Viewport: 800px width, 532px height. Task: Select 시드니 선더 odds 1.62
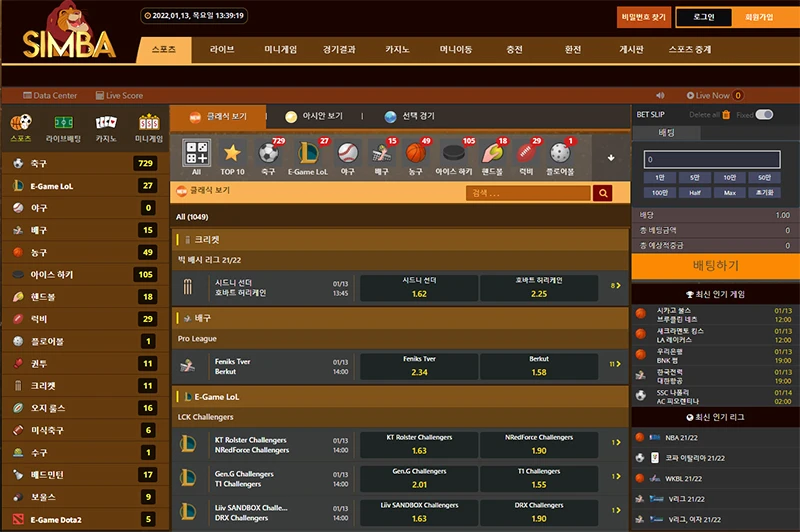click(419, 288)
